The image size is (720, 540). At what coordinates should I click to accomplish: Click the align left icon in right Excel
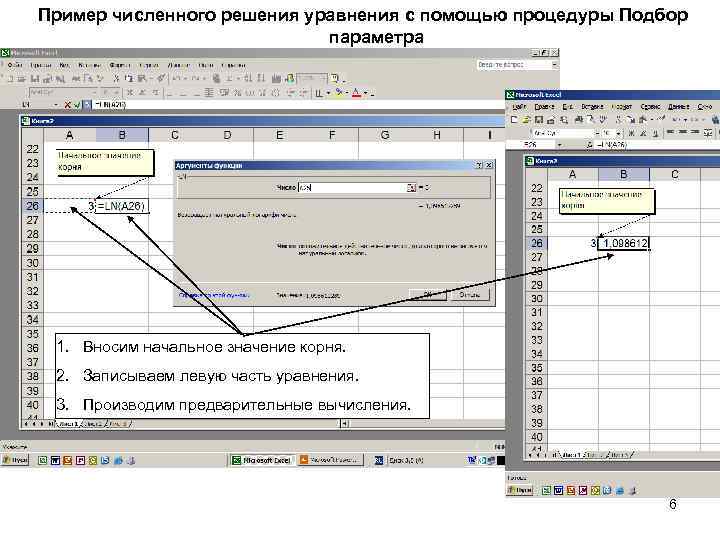point(671,133)
